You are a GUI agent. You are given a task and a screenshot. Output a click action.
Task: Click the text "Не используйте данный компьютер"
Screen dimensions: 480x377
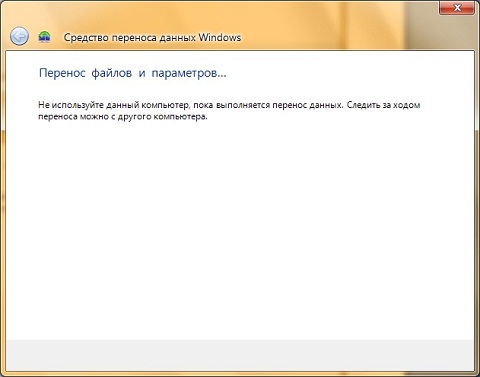pyautogui.click(x=113, y=105)
